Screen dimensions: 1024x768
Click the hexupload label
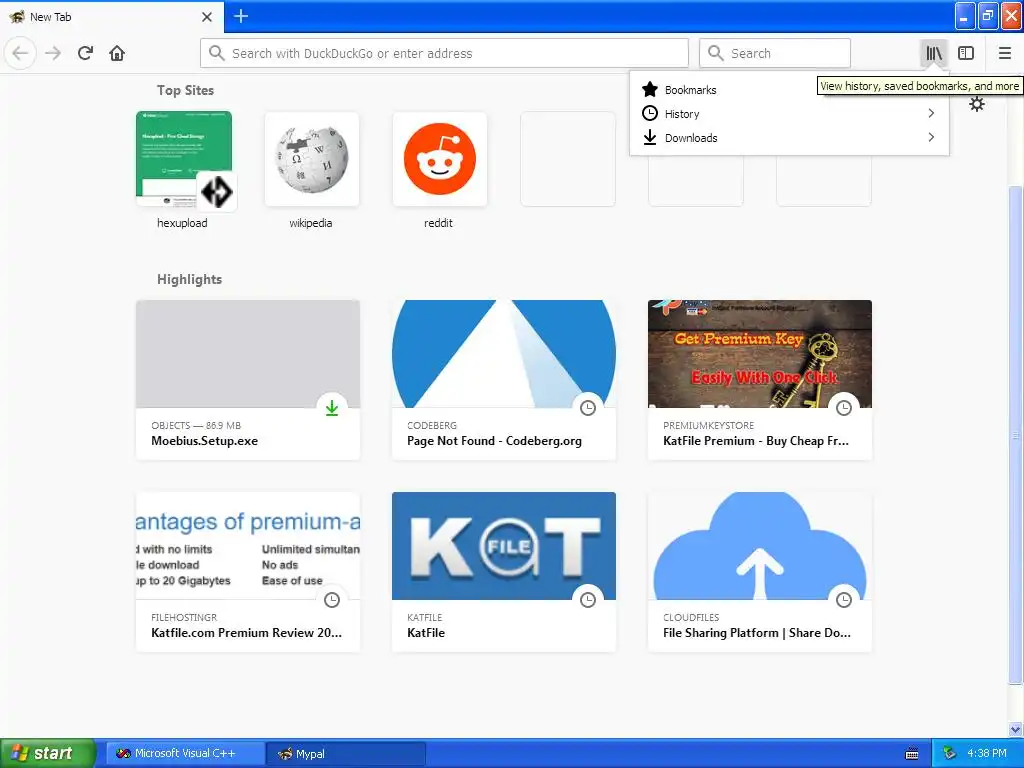tap(182, 223)
